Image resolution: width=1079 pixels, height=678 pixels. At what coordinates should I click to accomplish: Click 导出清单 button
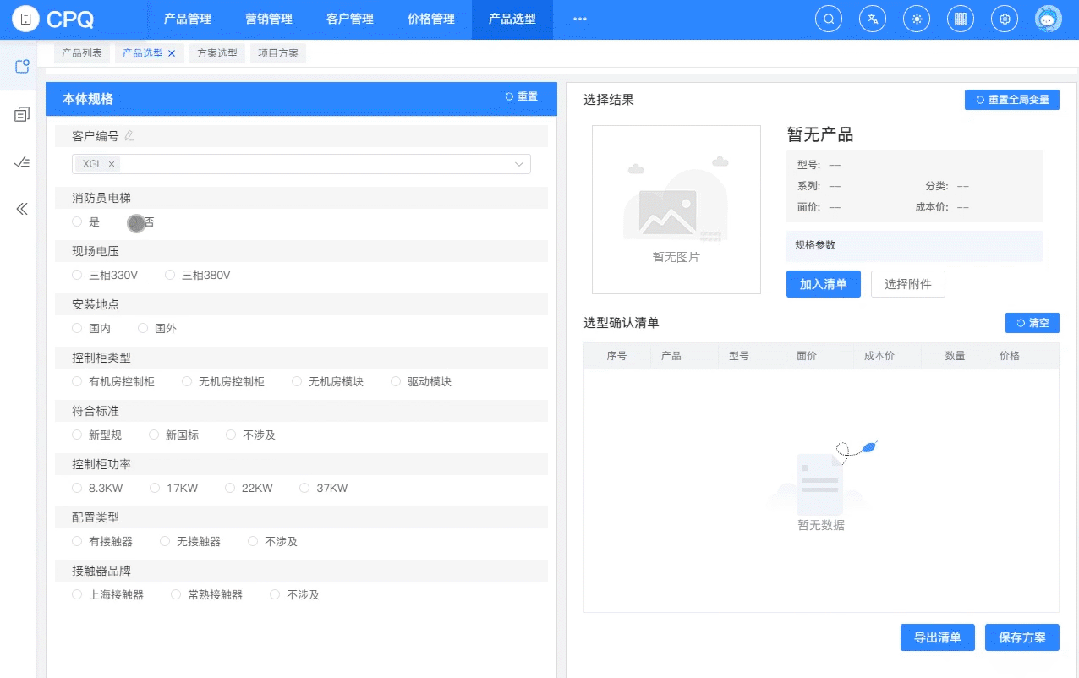pos(937,637)
